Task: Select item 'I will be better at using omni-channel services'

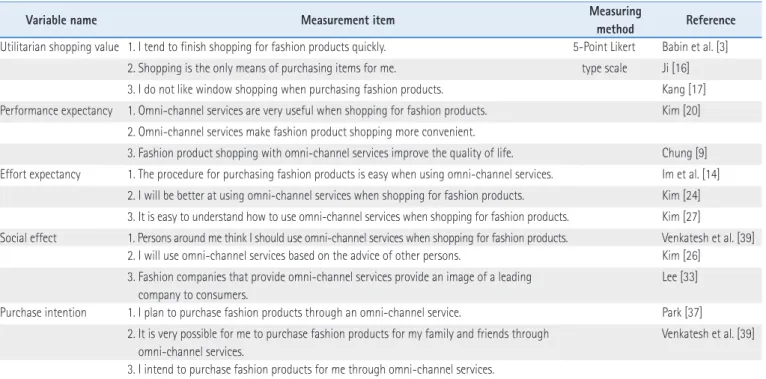Action: (326, 196)
